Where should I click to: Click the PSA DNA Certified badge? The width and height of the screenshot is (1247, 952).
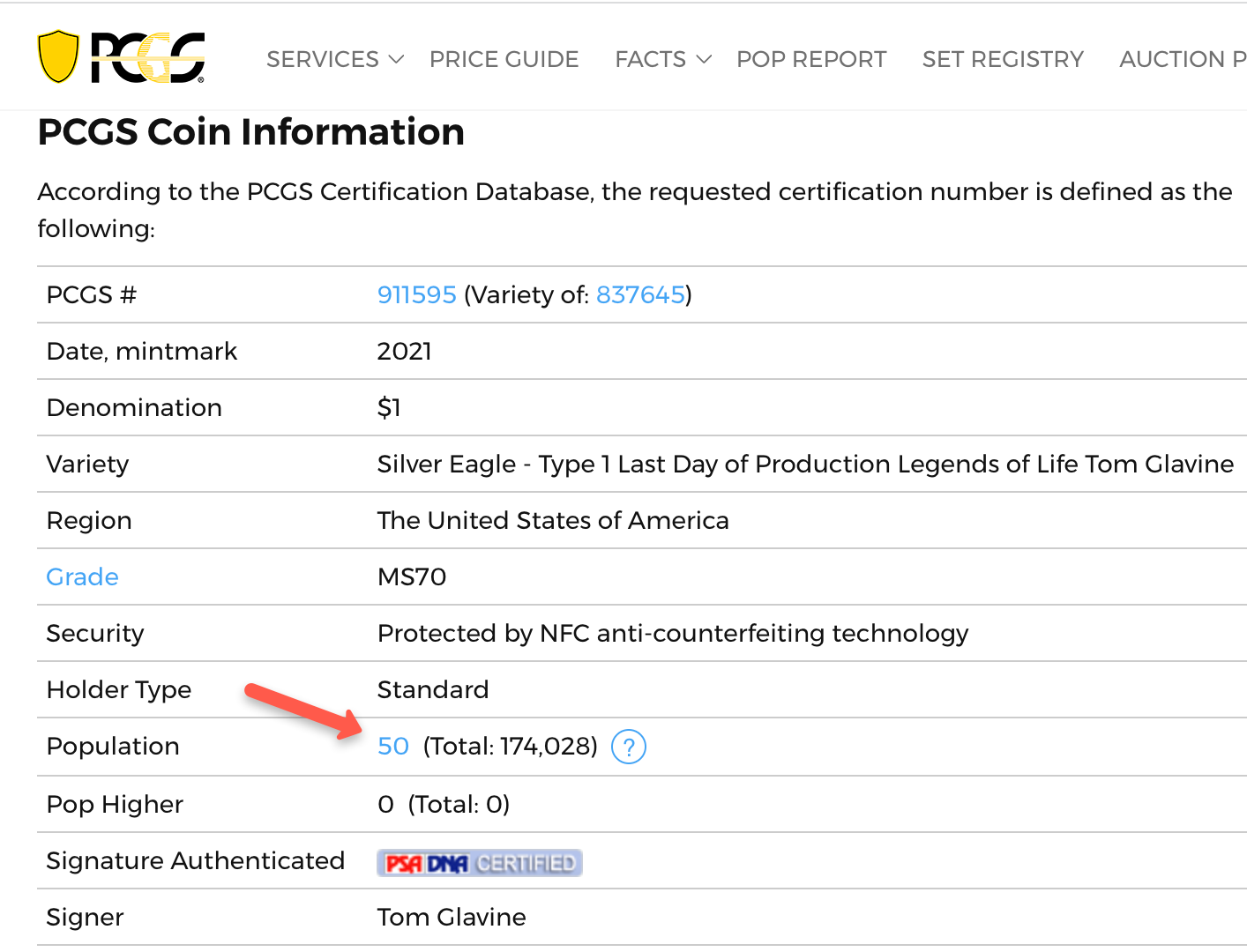tap(480, 863)
